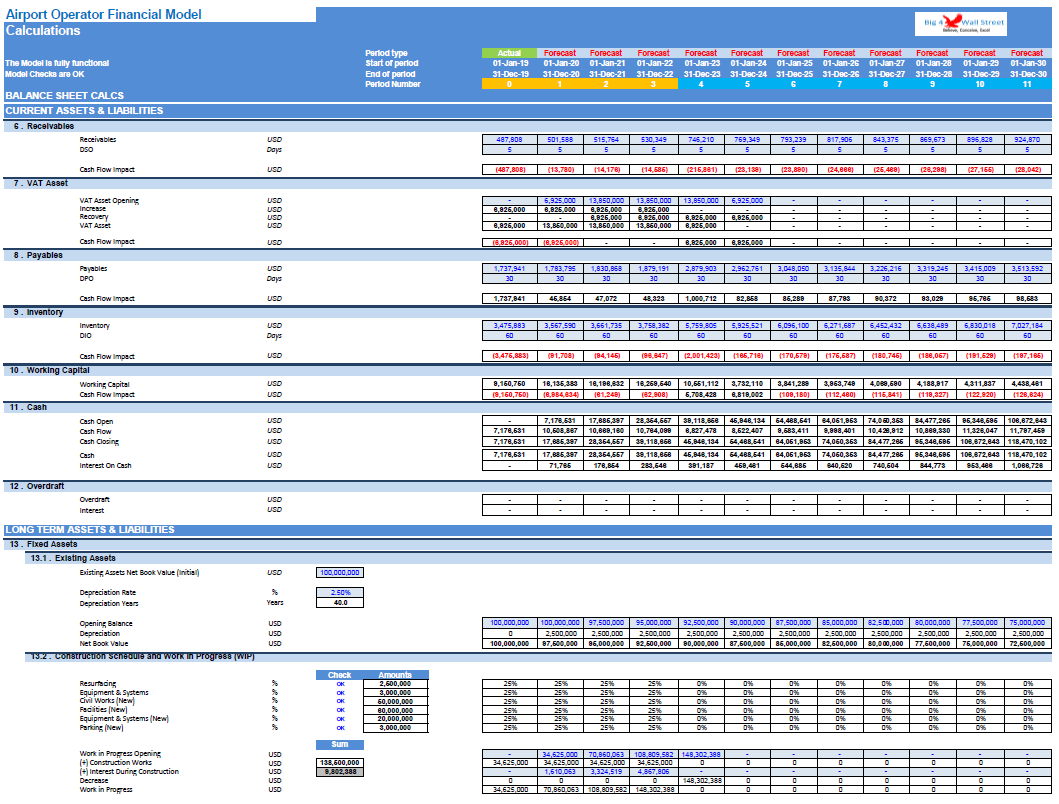Select the 'Decrease' row label
This screenshot has width=1059, height=804.
(94, 780)
